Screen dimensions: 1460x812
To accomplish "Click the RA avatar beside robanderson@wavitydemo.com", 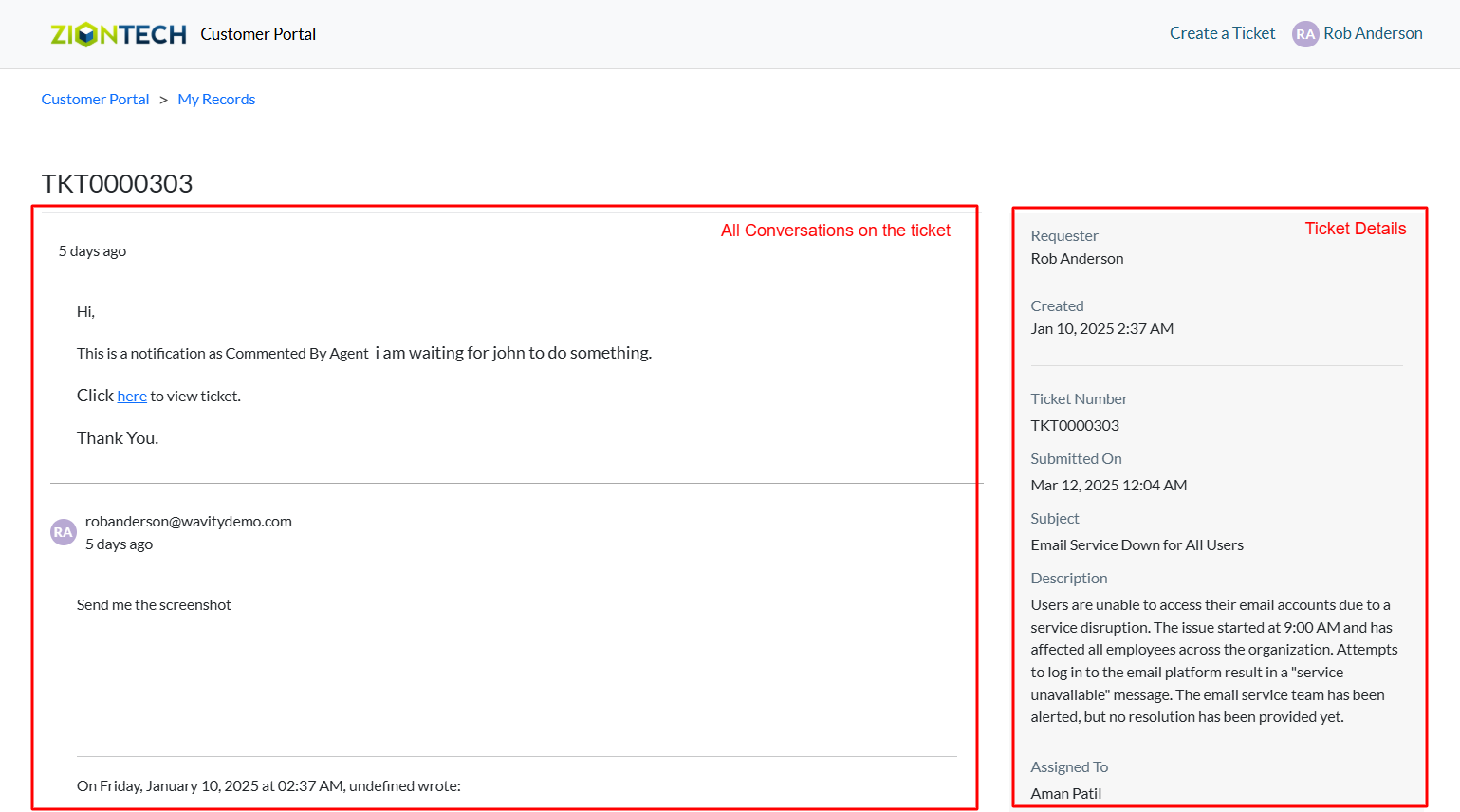I will click(64, 532).
